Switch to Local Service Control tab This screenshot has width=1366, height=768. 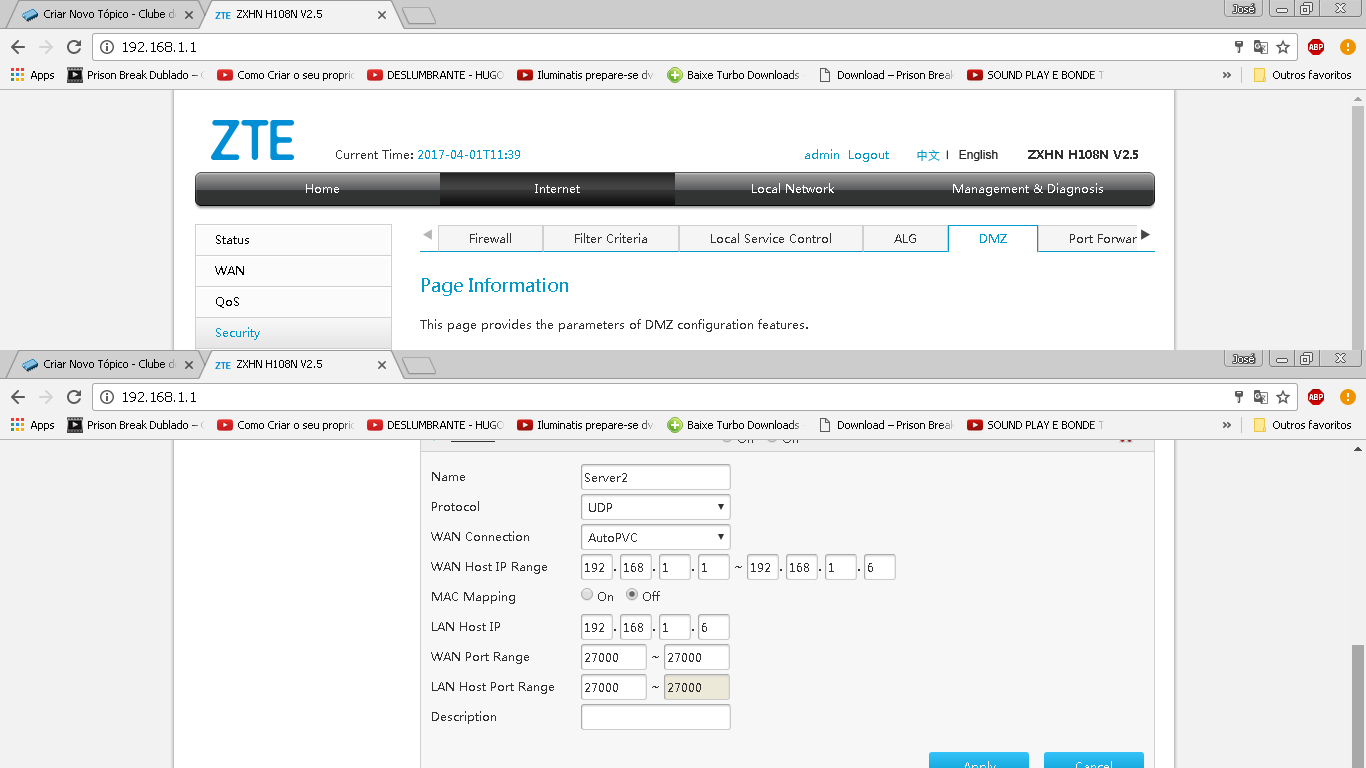770,239
